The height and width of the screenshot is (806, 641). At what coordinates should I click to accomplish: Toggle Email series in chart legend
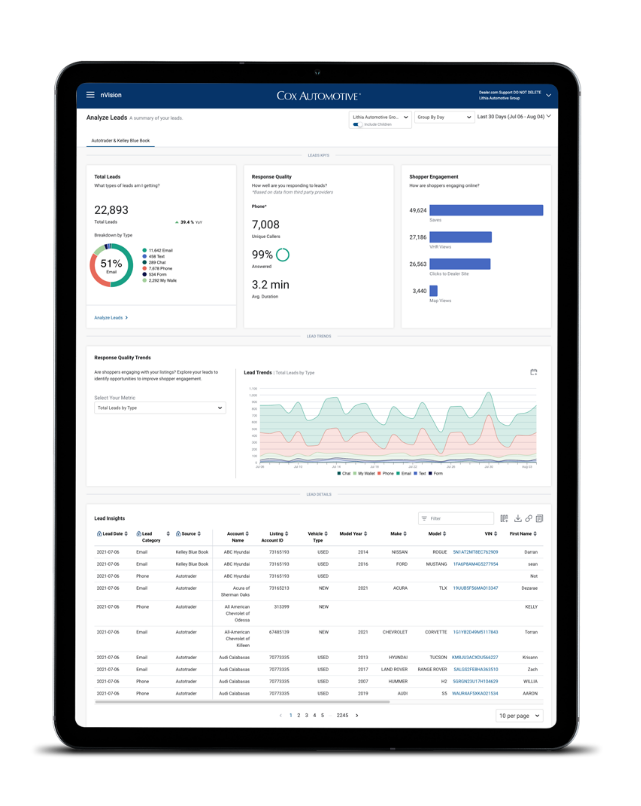click(x=404, y=473)
